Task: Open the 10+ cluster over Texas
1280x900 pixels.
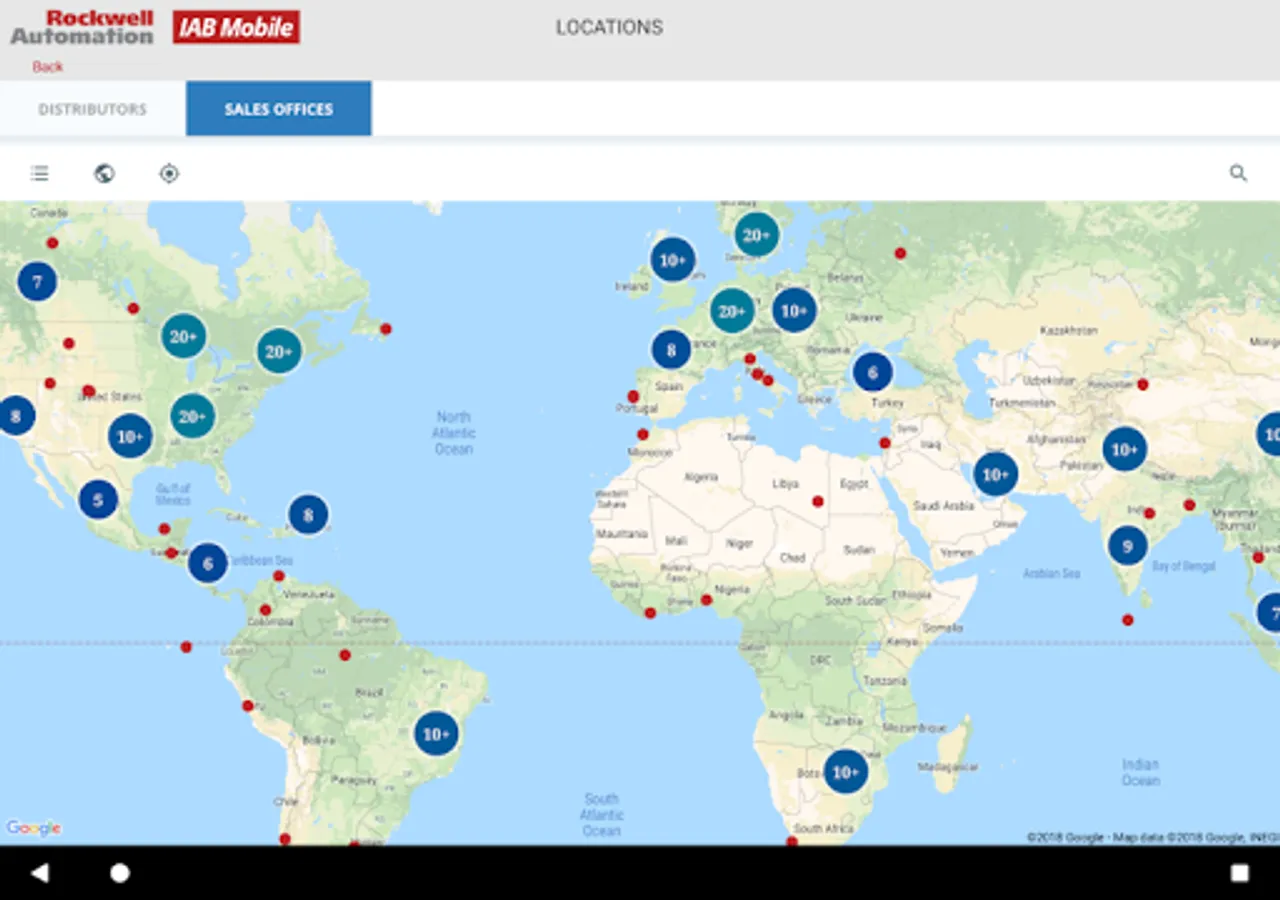Action: [130, 436]
